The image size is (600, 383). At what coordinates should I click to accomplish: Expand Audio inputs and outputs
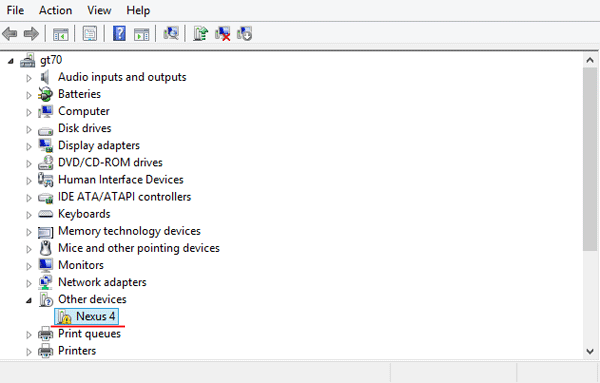tap(29, 78)
